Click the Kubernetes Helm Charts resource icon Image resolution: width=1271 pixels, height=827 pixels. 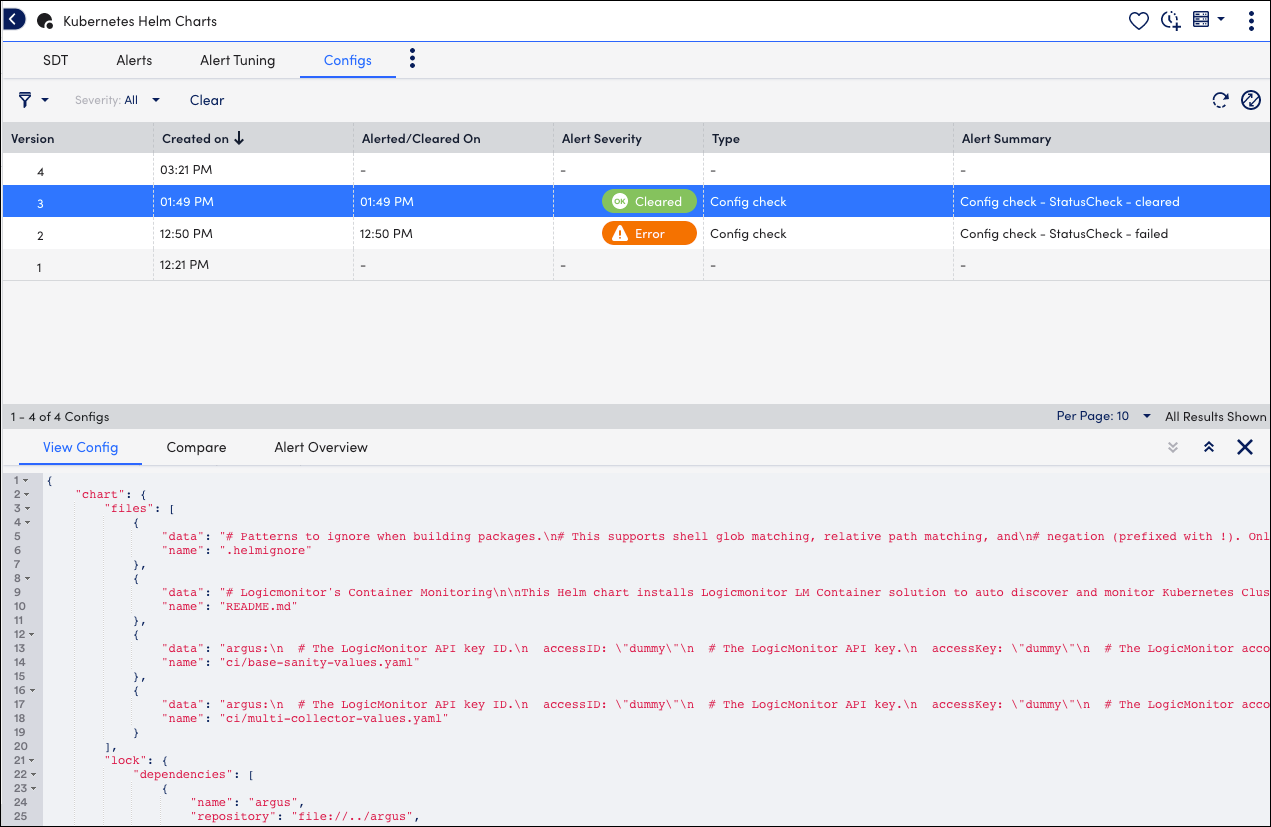pos(44,21)
